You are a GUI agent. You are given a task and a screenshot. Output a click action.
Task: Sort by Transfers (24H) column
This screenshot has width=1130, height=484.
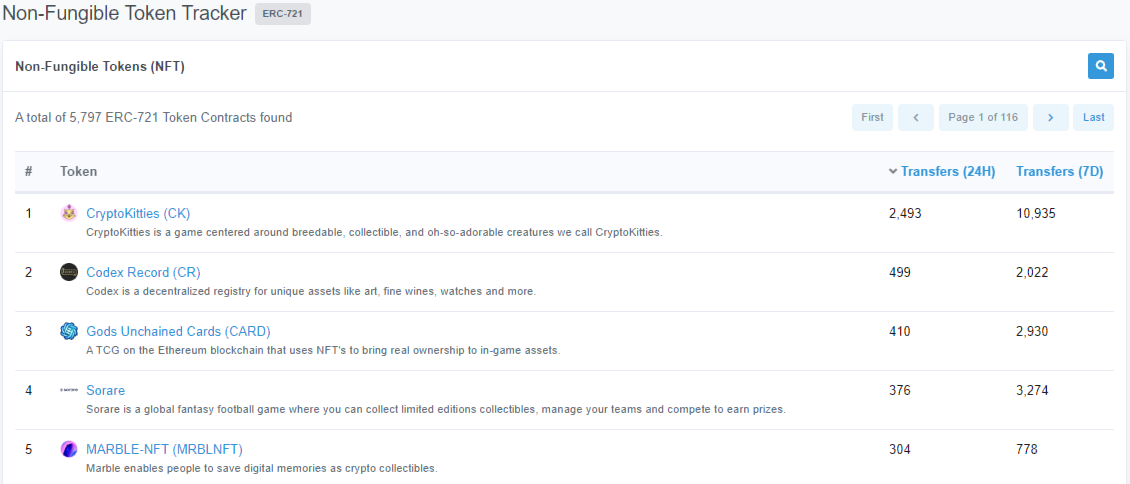[948, 171]
